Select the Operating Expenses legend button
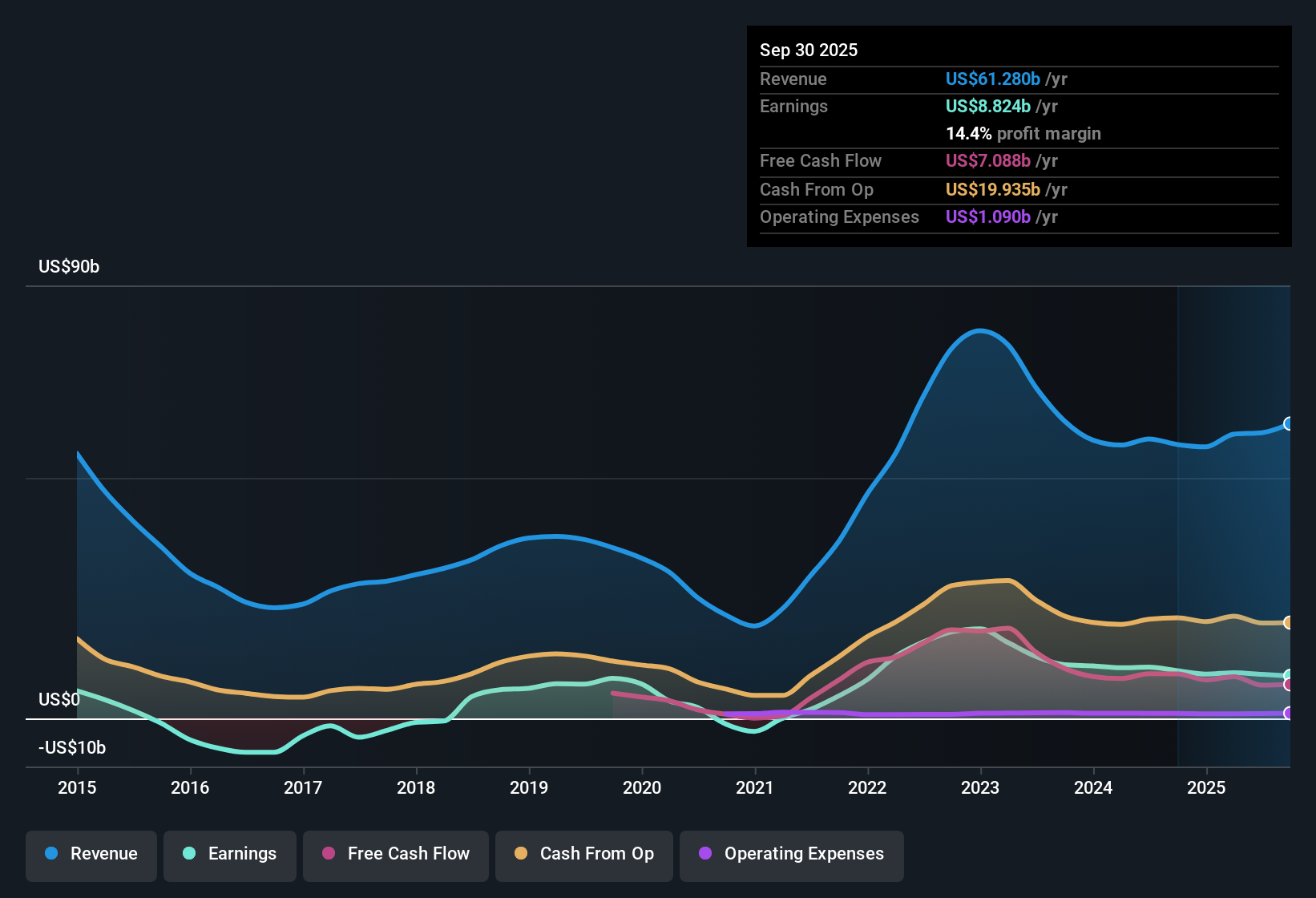This screenshot has height=898, width=1316. click(x=791, y=854)
